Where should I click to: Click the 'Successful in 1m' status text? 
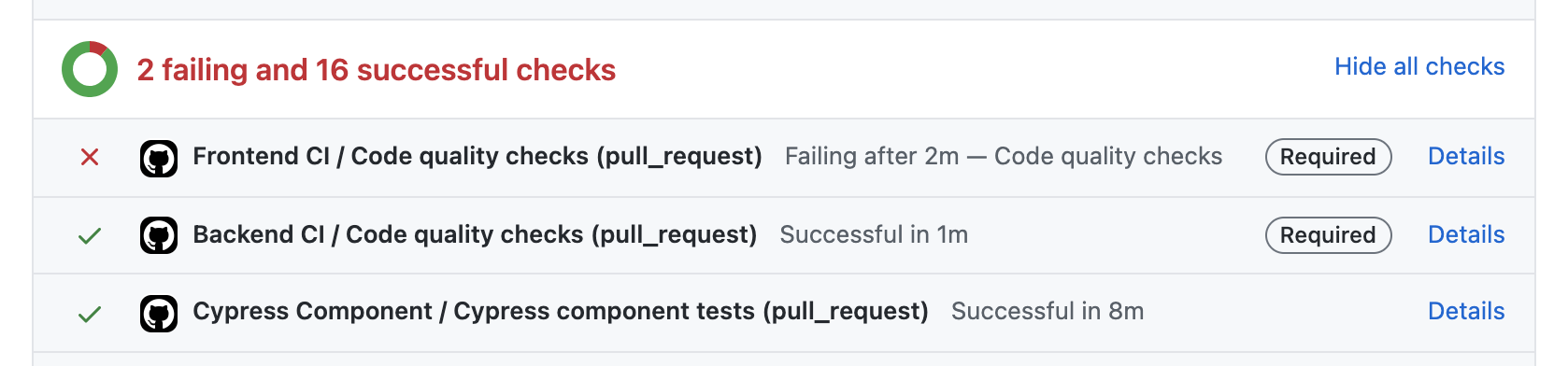point(874,234)
